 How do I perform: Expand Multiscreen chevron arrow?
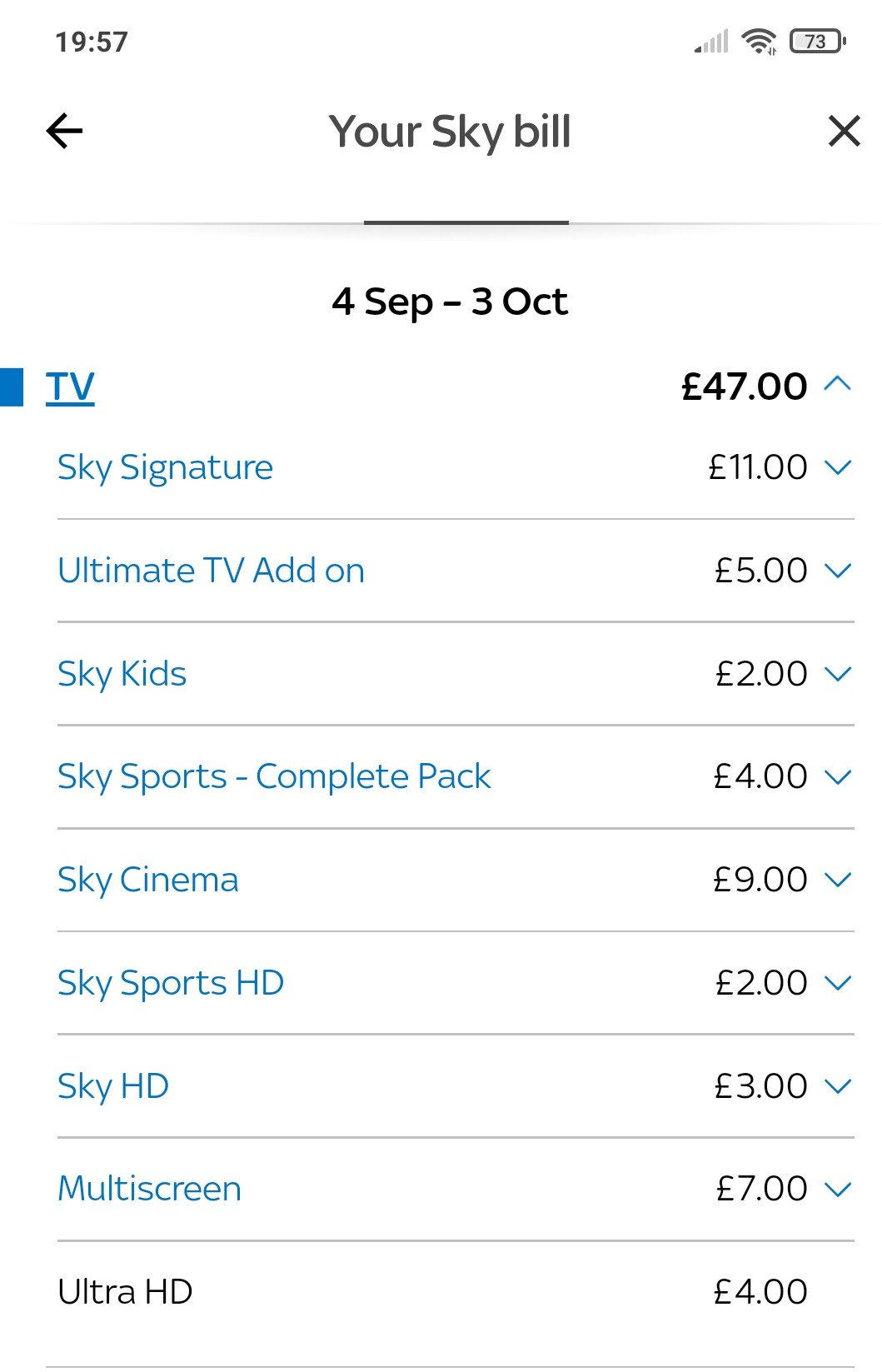pos(837,1189)
